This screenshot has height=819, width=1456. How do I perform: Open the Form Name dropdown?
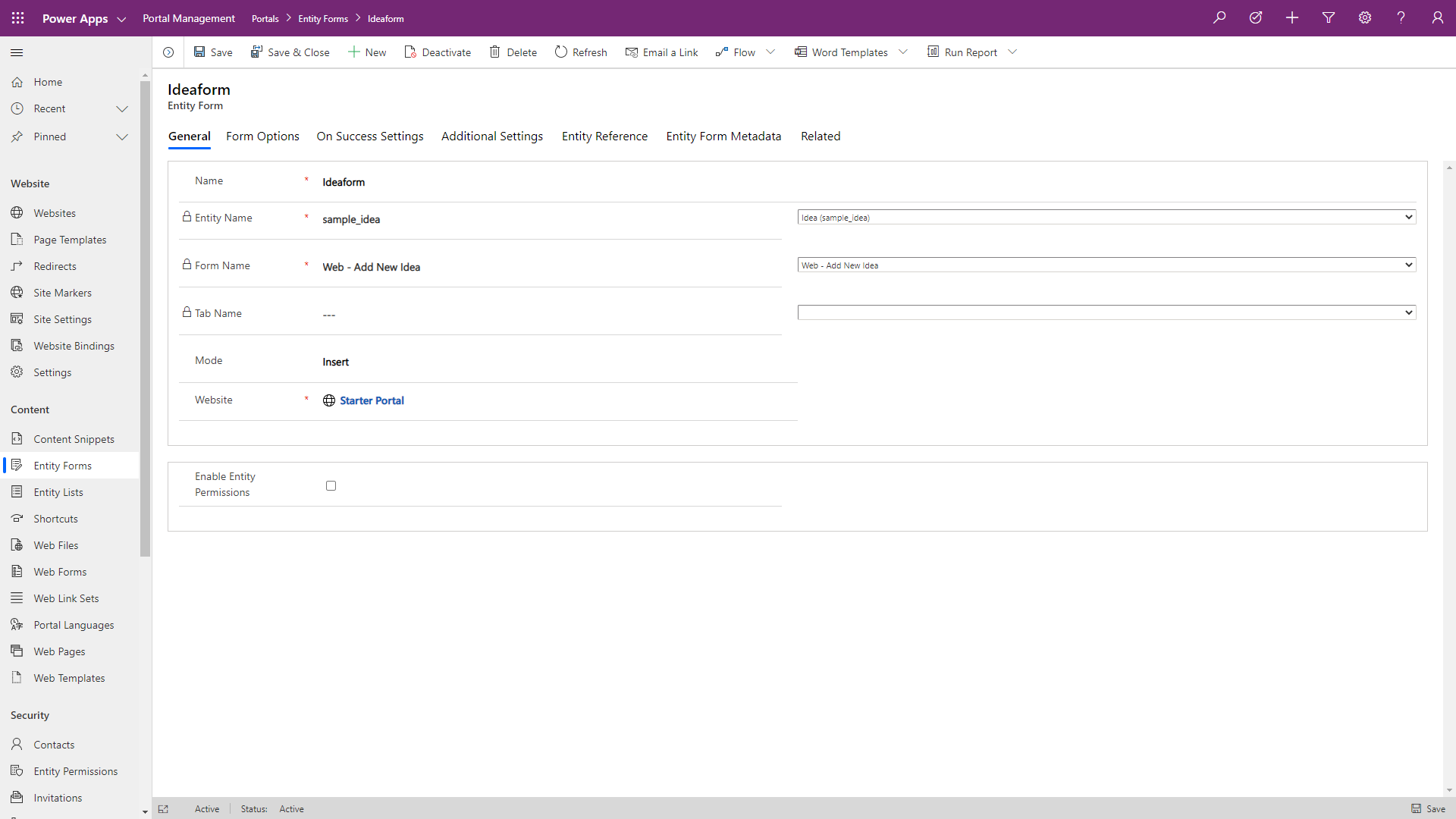click(1106, 265)
